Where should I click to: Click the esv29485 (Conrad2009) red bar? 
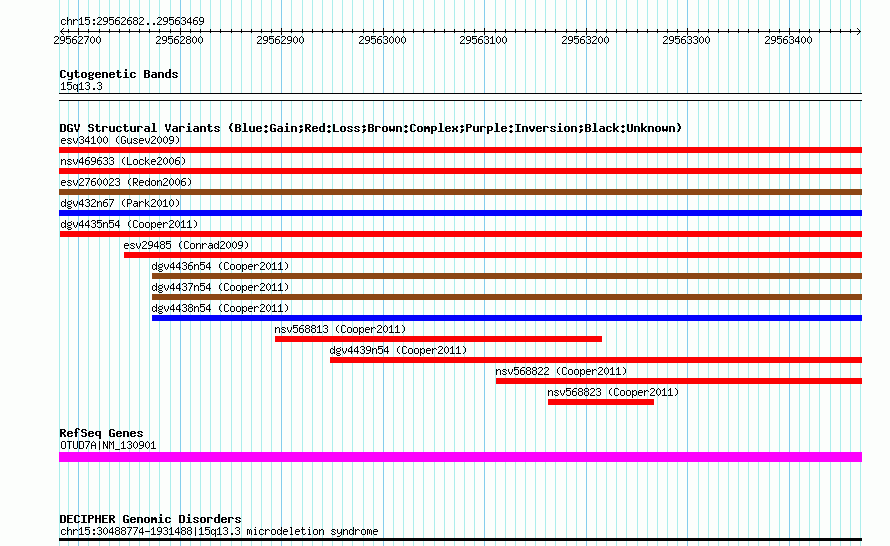tap(493, 255)
